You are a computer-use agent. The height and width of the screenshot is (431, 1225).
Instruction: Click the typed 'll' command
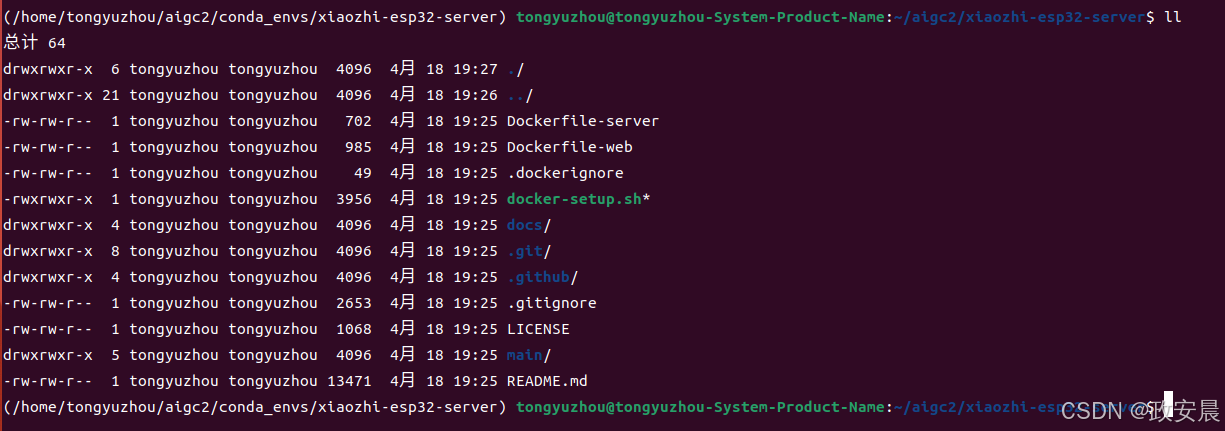(x=1172, y=17)
